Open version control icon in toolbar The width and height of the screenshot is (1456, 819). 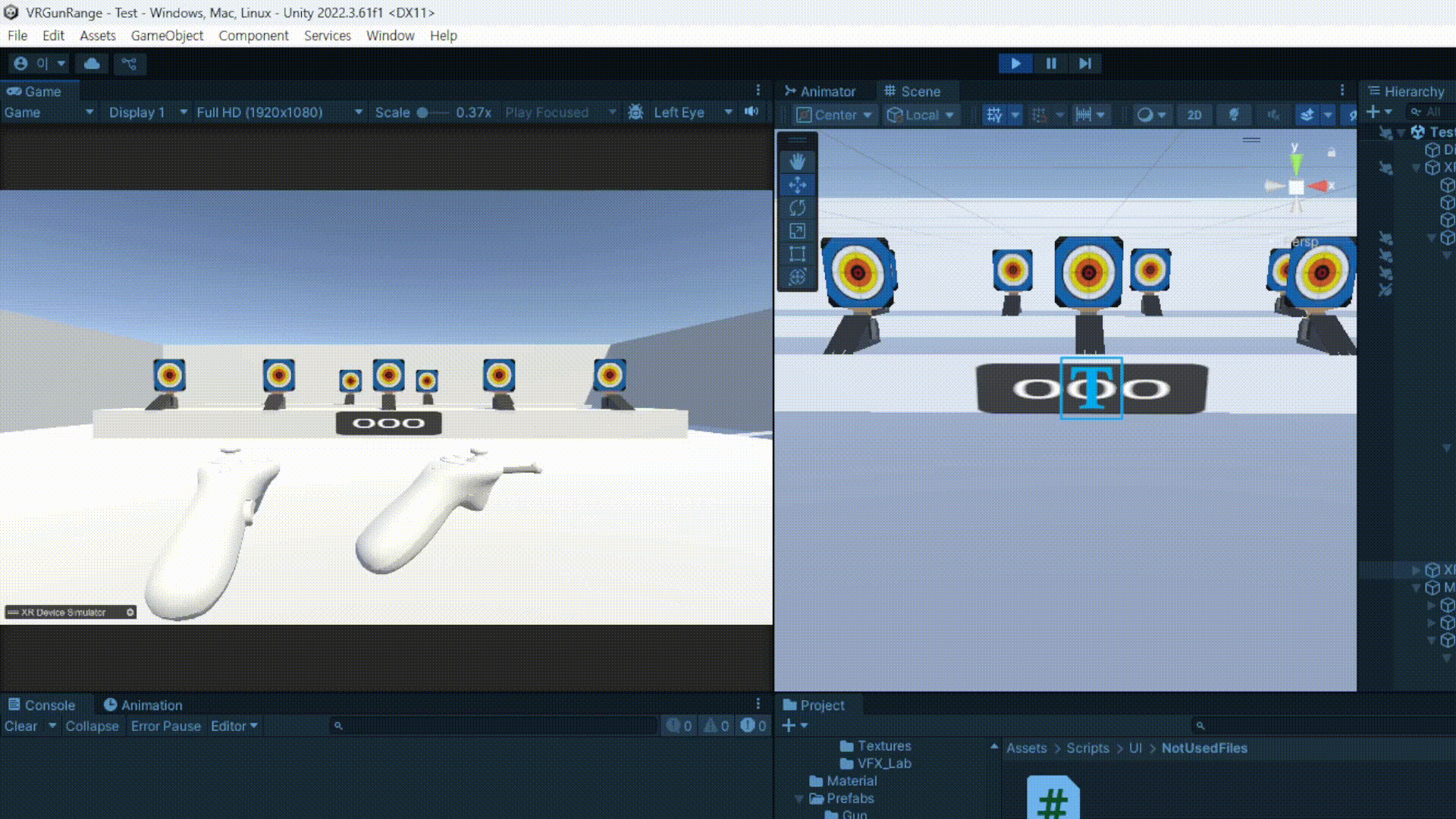130,64
